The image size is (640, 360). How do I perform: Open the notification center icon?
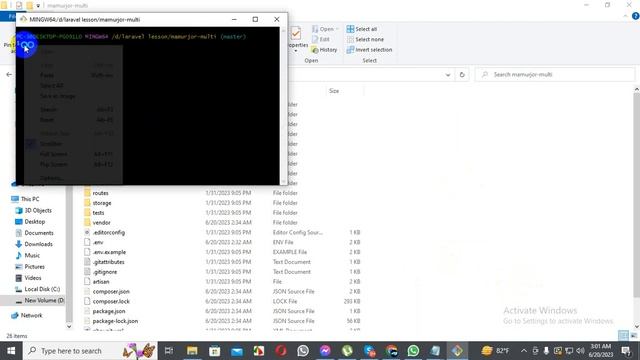[626, 351]
